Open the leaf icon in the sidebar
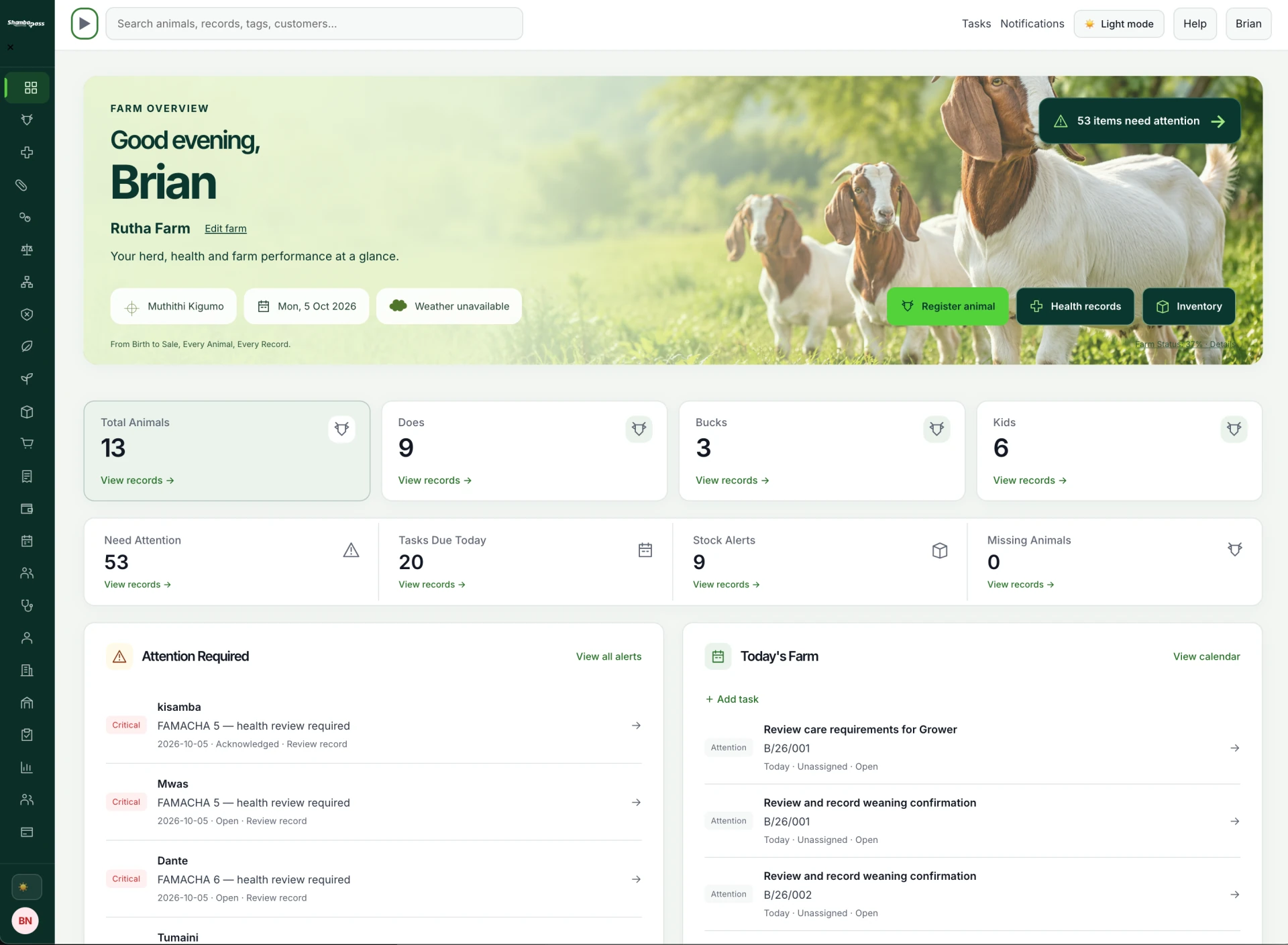 pos(27,346)
